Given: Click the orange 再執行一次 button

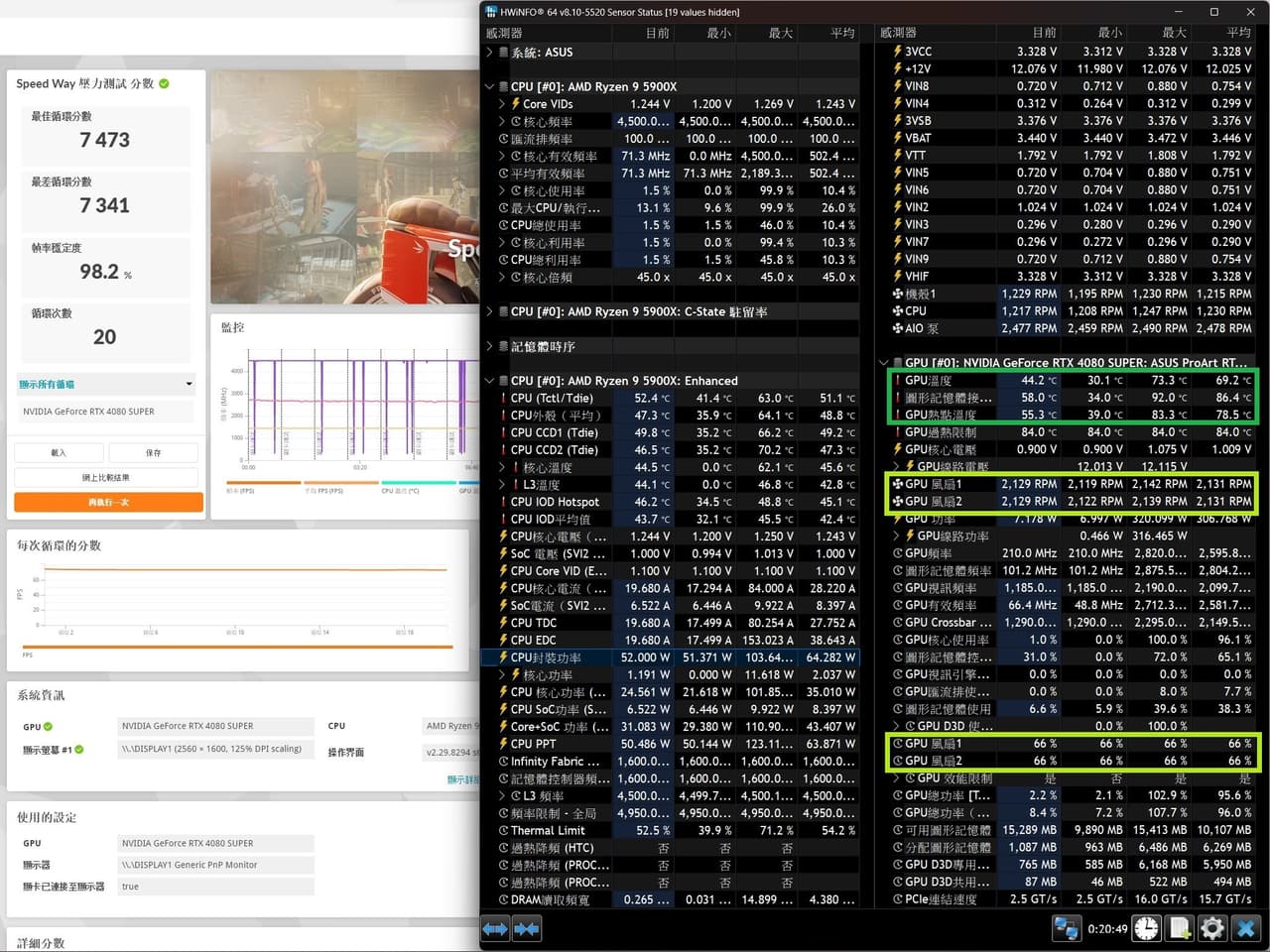Looking at the screenshot, I should click(109, 503).
